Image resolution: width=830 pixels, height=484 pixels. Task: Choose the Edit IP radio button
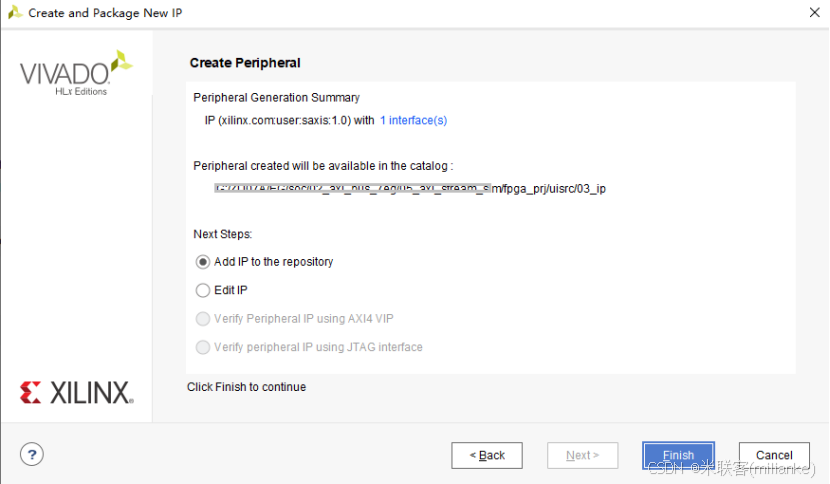pyautogui.click(x=203, y=290)
